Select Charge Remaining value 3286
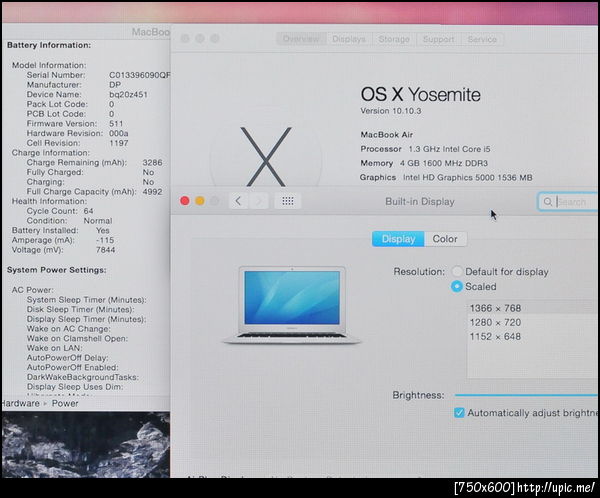 pos(152,163)
